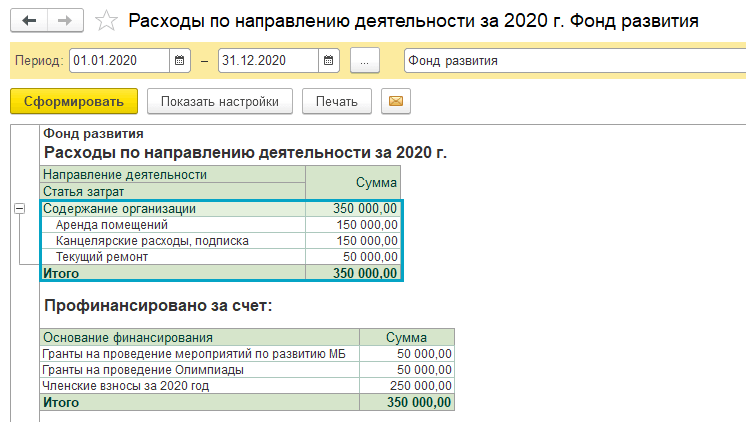Click the Печать button
The image size is (746, 422).
click(x=336, y=101)
